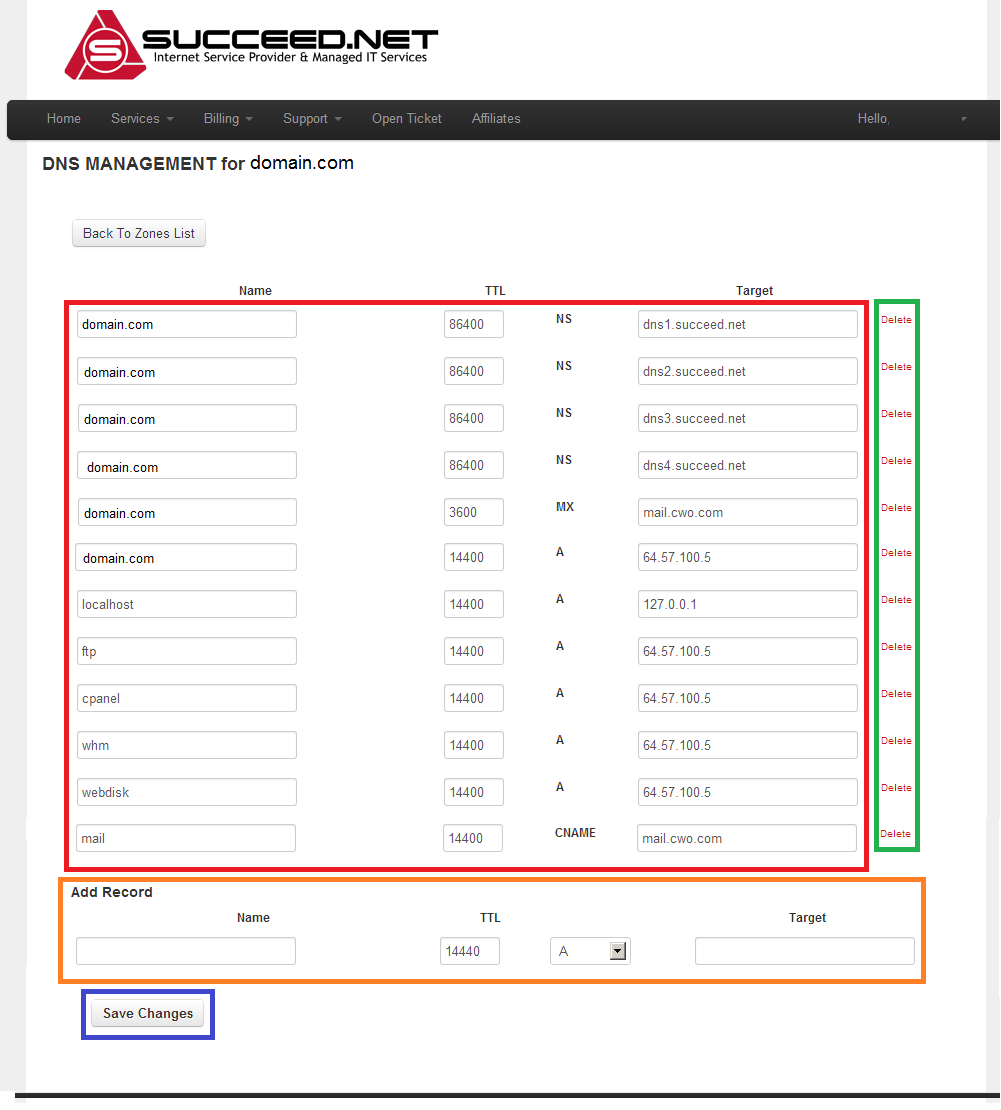Edit the TTL value of the webdisk record

pyautogui.click(x=472, y=791)
